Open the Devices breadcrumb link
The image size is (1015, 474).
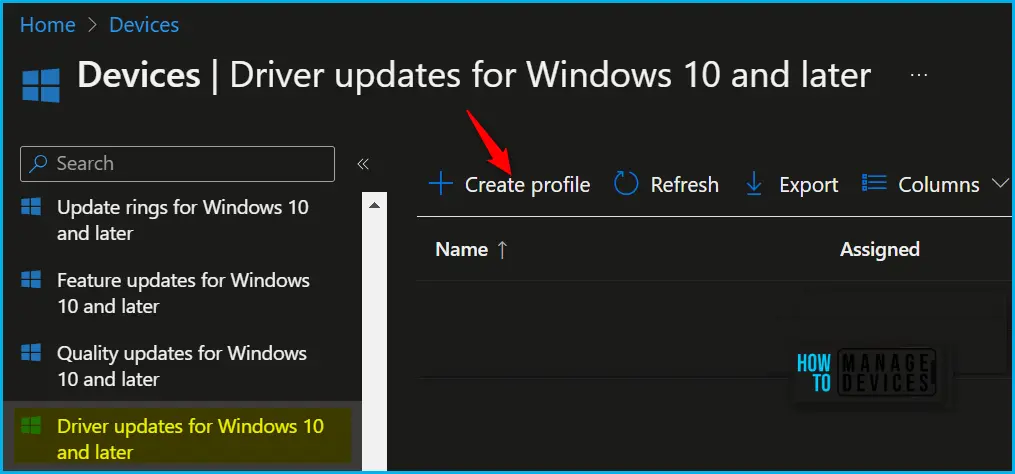pos(144,25)
